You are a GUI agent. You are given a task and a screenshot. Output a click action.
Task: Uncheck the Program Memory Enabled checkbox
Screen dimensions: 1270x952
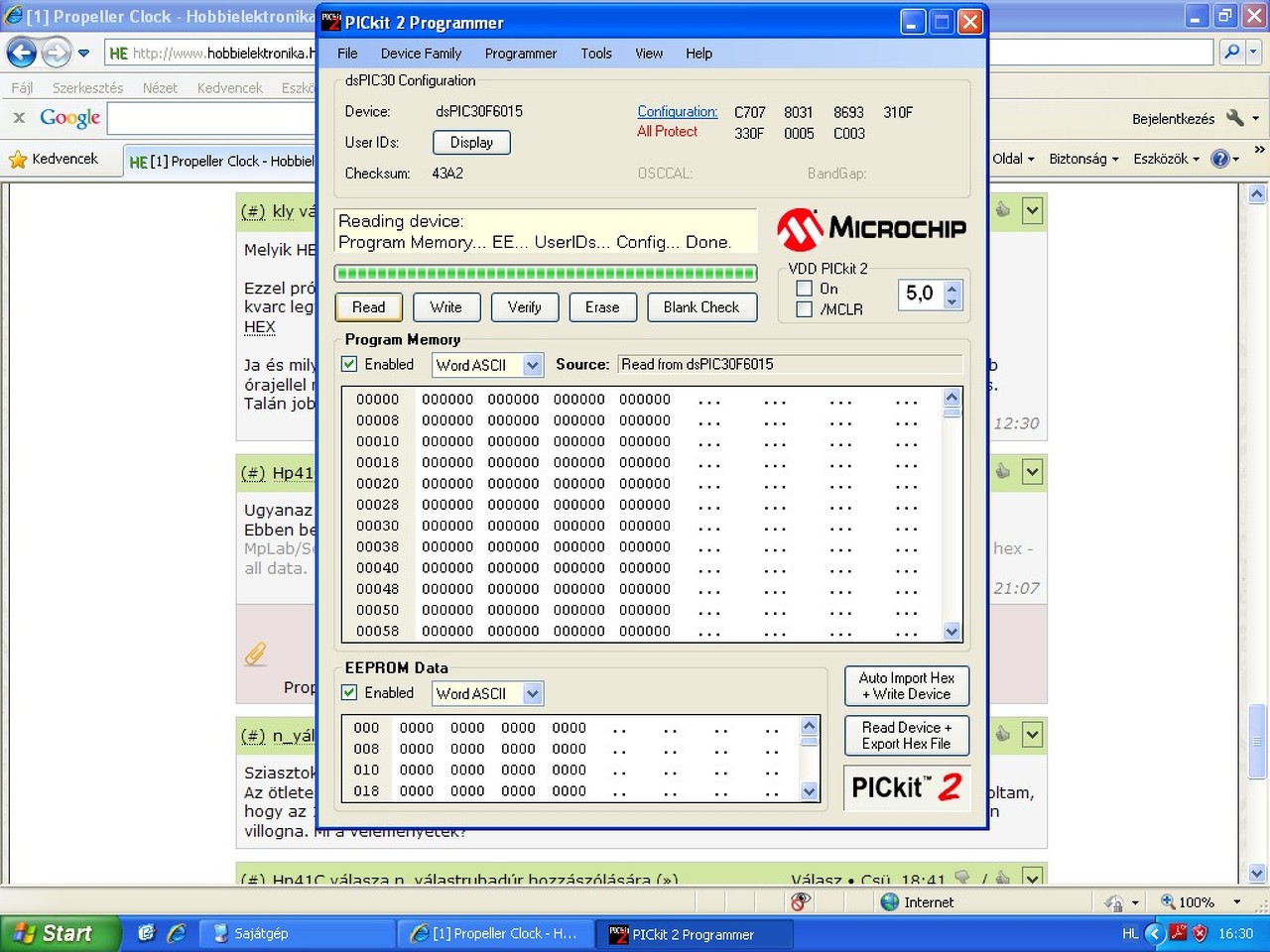tap(349, 364)
